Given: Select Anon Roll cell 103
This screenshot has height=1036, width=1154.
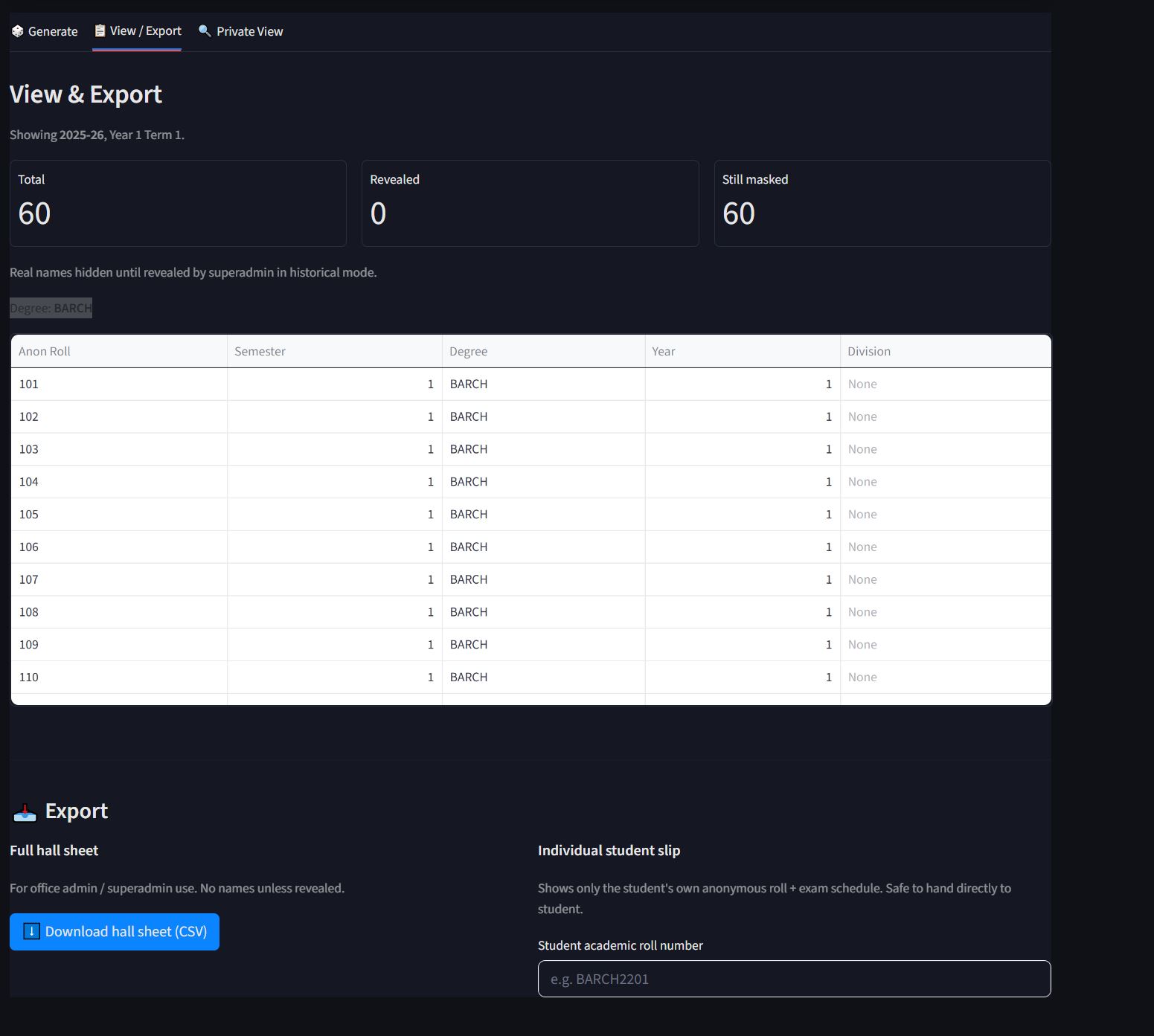Looking at the screenshot, I should click(119, 449).
